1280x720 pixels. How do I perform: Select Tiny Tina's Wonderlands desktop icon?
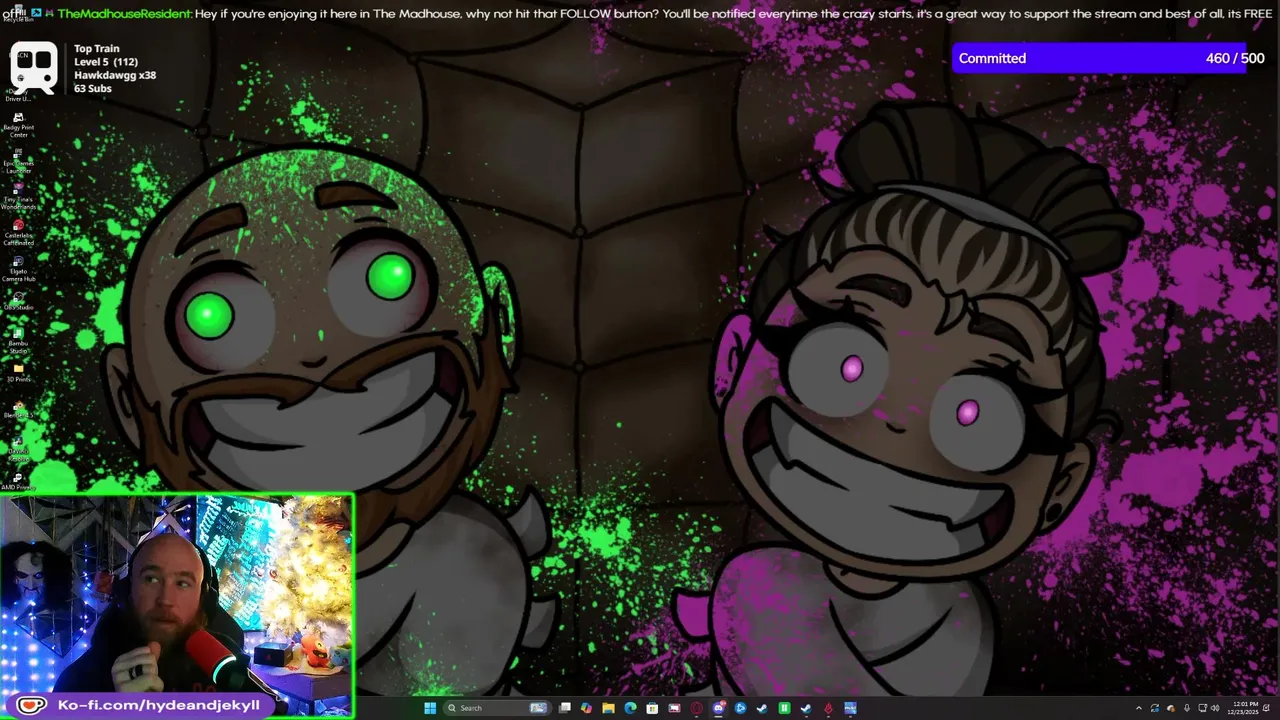pyautogui.click(x=18, y=197)
